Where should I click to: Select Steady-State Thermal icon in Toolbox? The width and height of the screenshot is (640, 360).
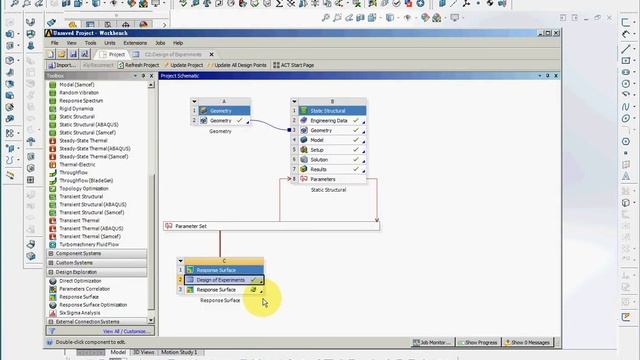(x=53, y=140)
